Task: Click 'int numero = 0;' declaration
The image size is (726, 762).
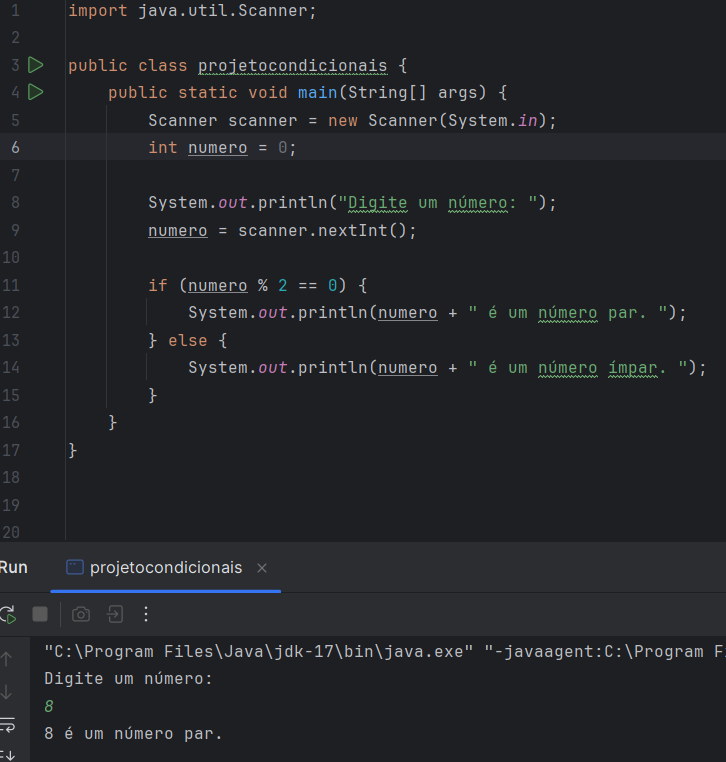Action: [222, 148]
